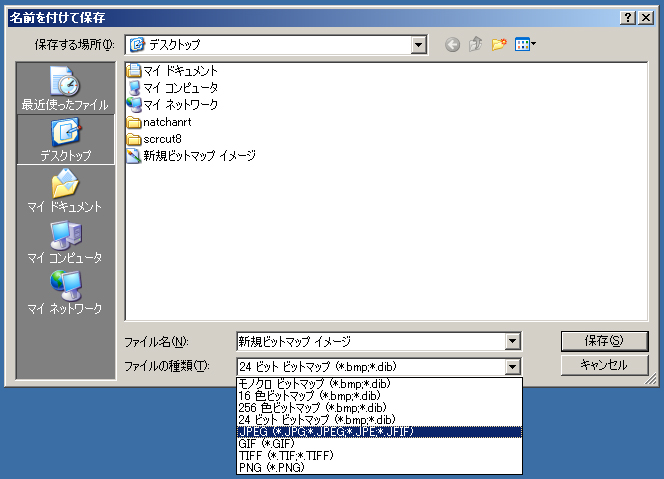Expand the 保存する場所 location dropdown
The image size is (664, 479).
418,45
